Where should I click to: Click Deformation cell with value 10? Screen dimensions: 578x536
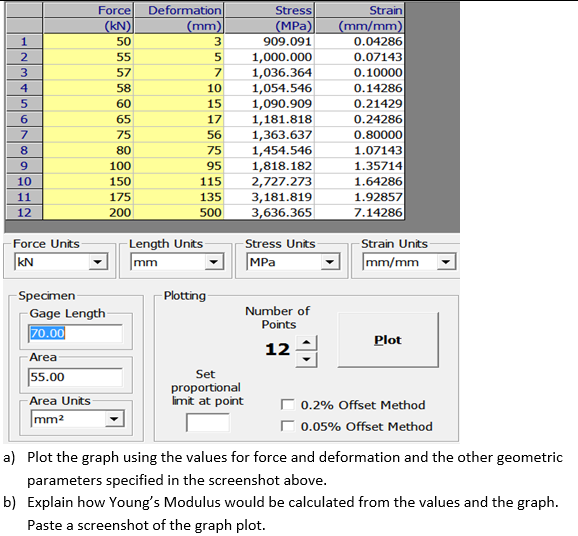(x=179, y=88)
